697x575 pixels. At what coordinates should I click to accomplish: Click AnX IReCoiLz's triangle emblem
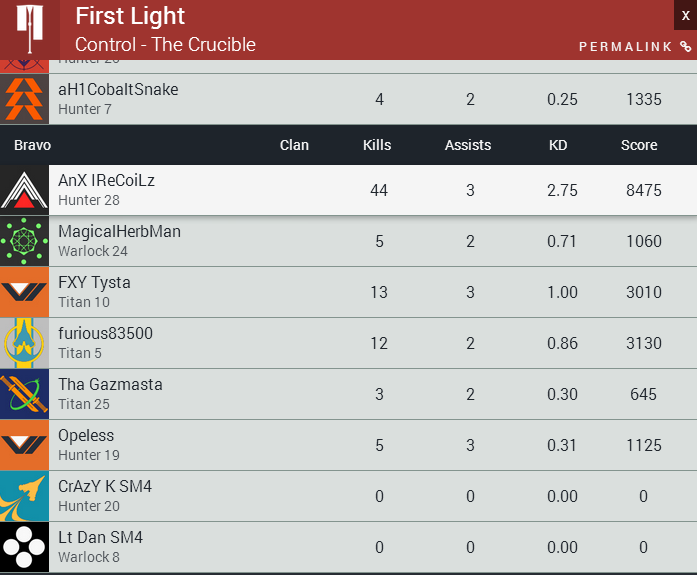24,190
